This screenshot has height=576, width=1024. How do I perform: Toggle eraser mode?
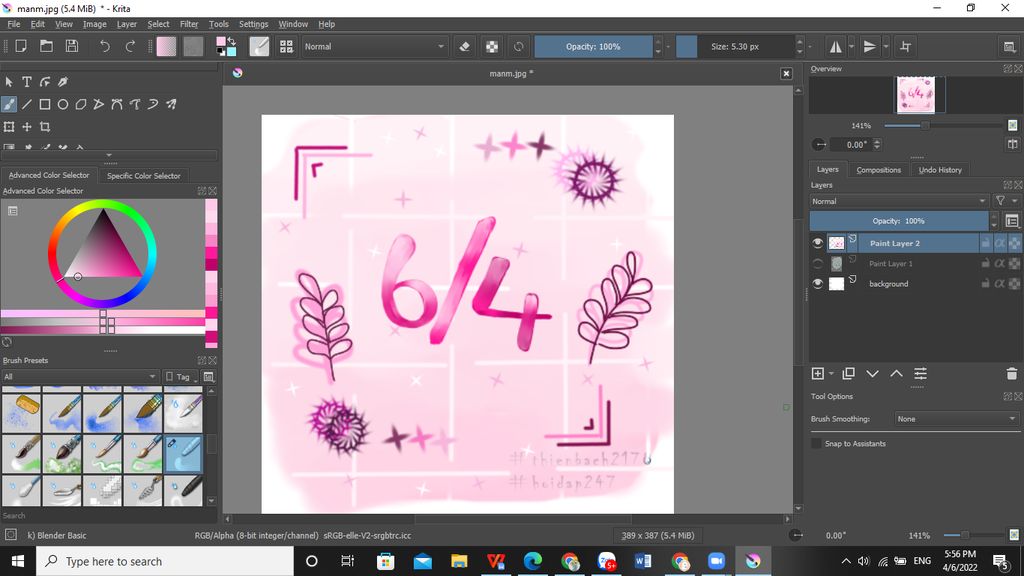tap(464, 46)
